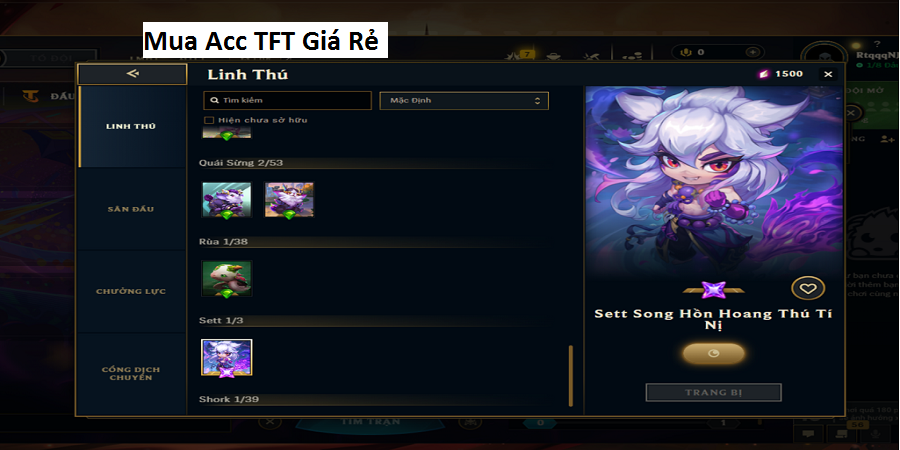Click the magnifier icon in search box
The height and width of the screenshot is (450, 900).
(x=215, y=100)
